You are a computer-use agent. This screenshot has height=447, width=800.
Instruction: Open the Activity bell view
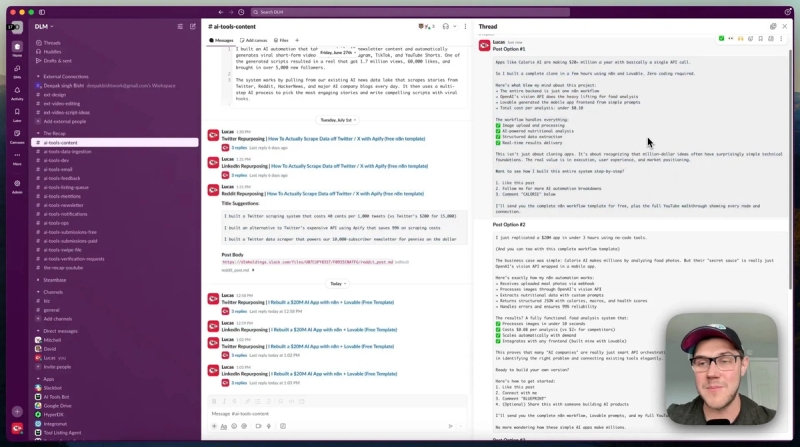[17, 92]
